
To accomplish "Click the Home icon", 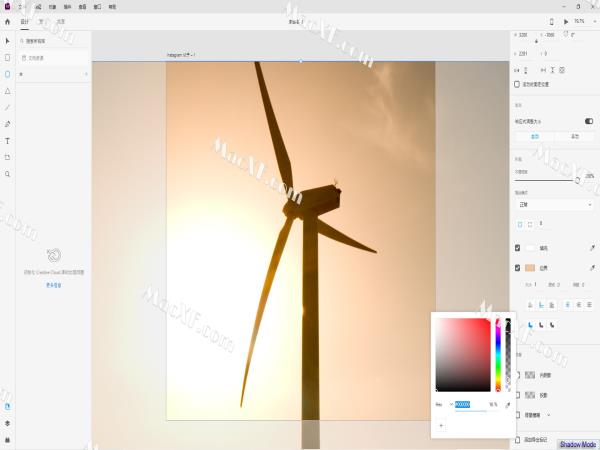I will pyautogui.click(x=8, y=21).
